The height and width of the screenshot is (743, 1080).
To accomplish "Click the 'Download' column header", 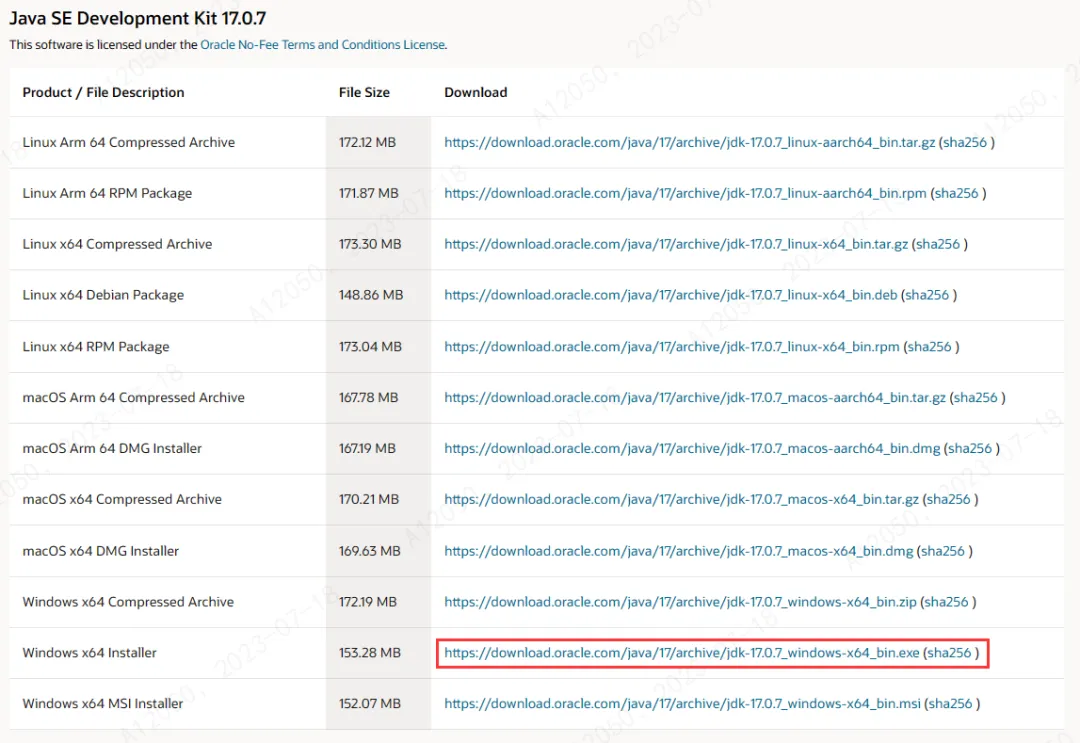I will 476,93.
